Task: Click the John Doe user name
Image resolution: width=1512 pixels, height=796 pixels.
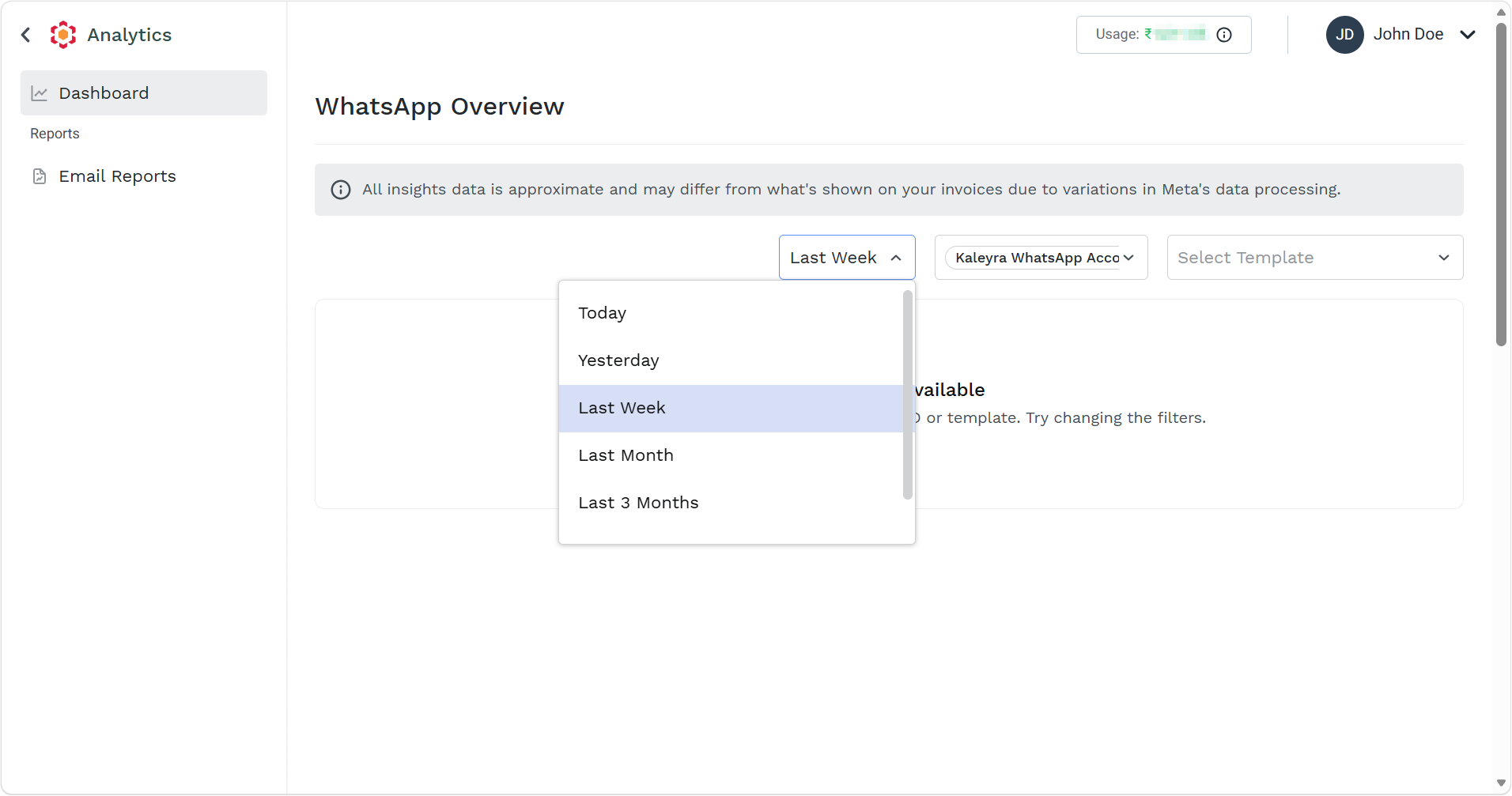Action: tap(1408, 34)
